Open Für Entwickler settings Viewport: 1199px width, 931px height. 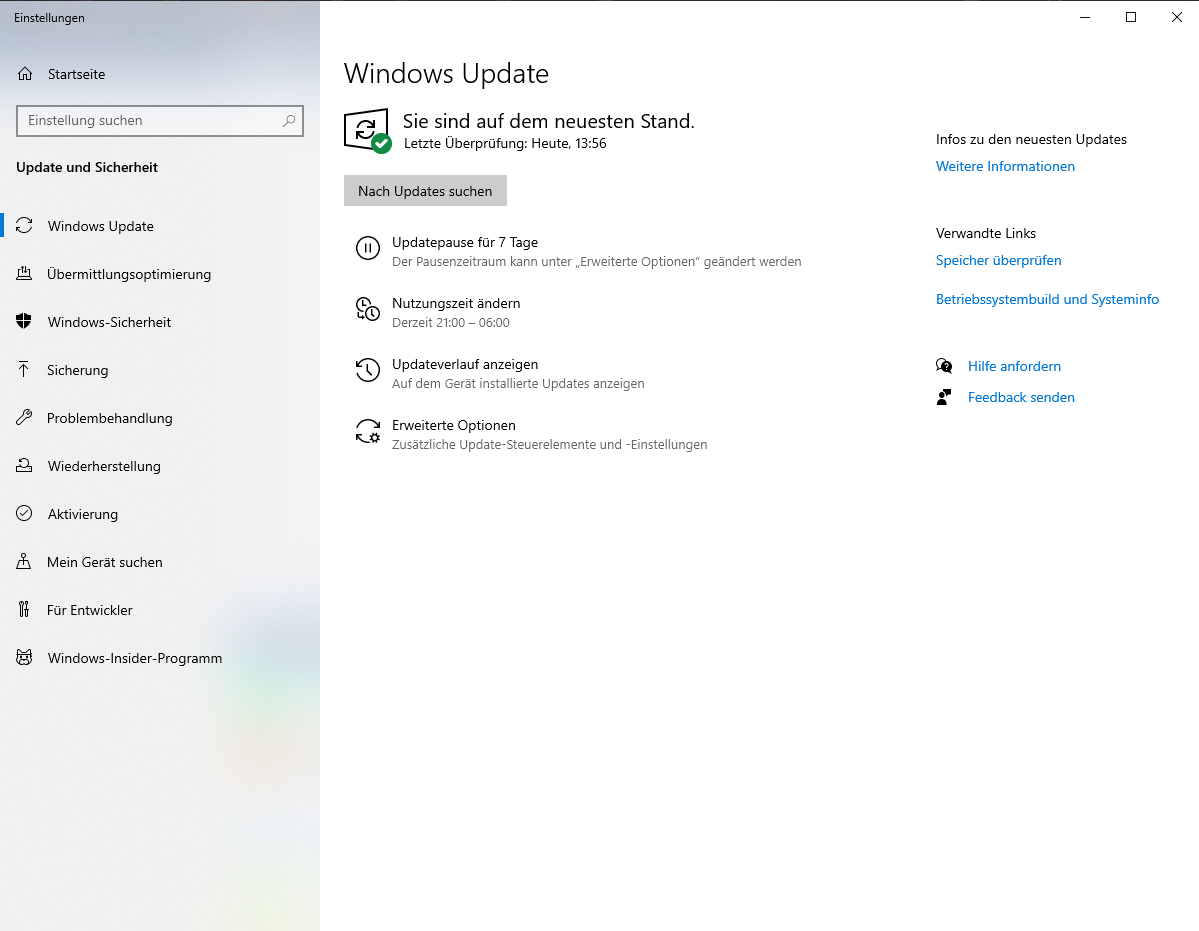(160, 610)
